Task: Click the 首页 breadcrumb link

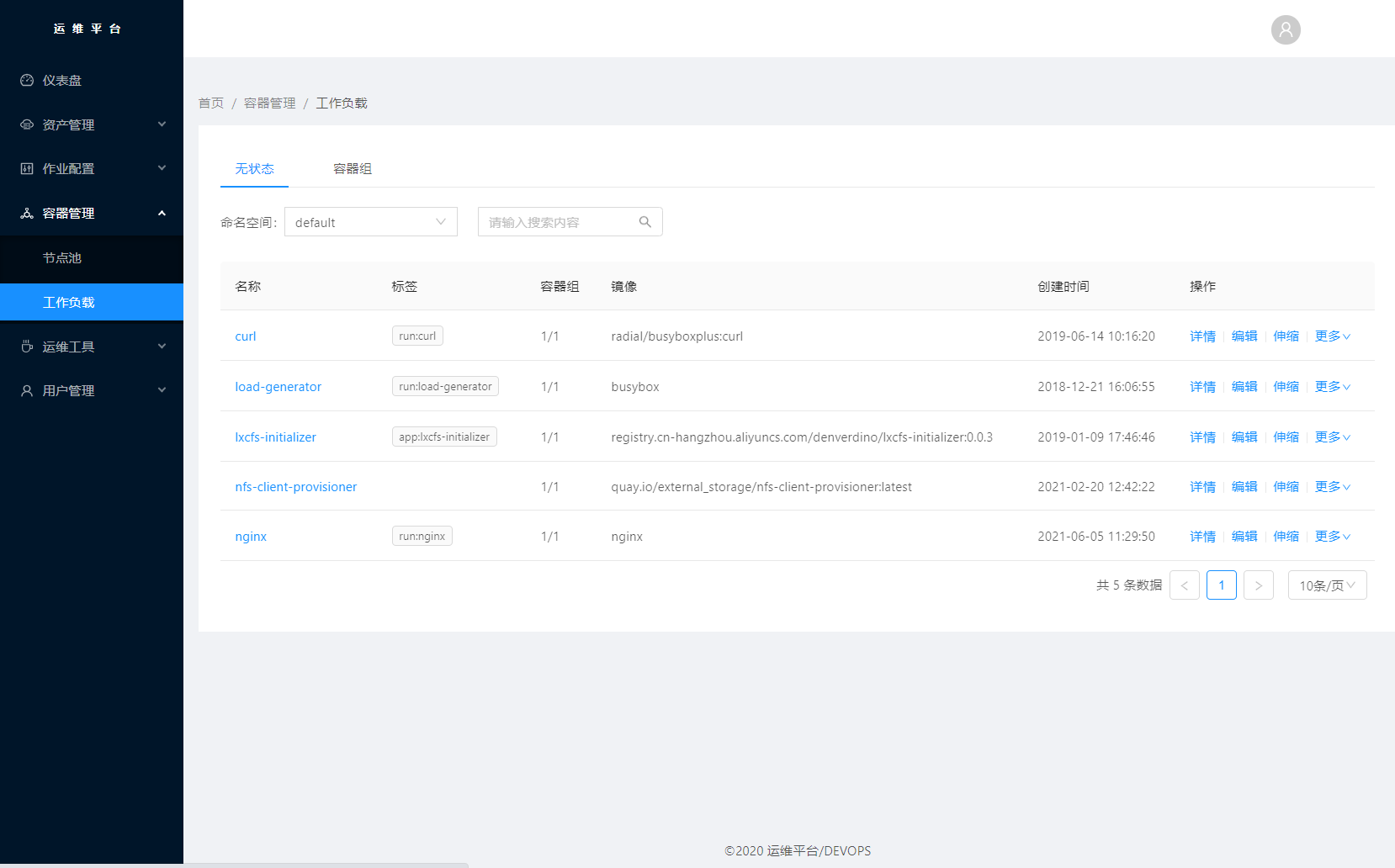Action: 211,103
